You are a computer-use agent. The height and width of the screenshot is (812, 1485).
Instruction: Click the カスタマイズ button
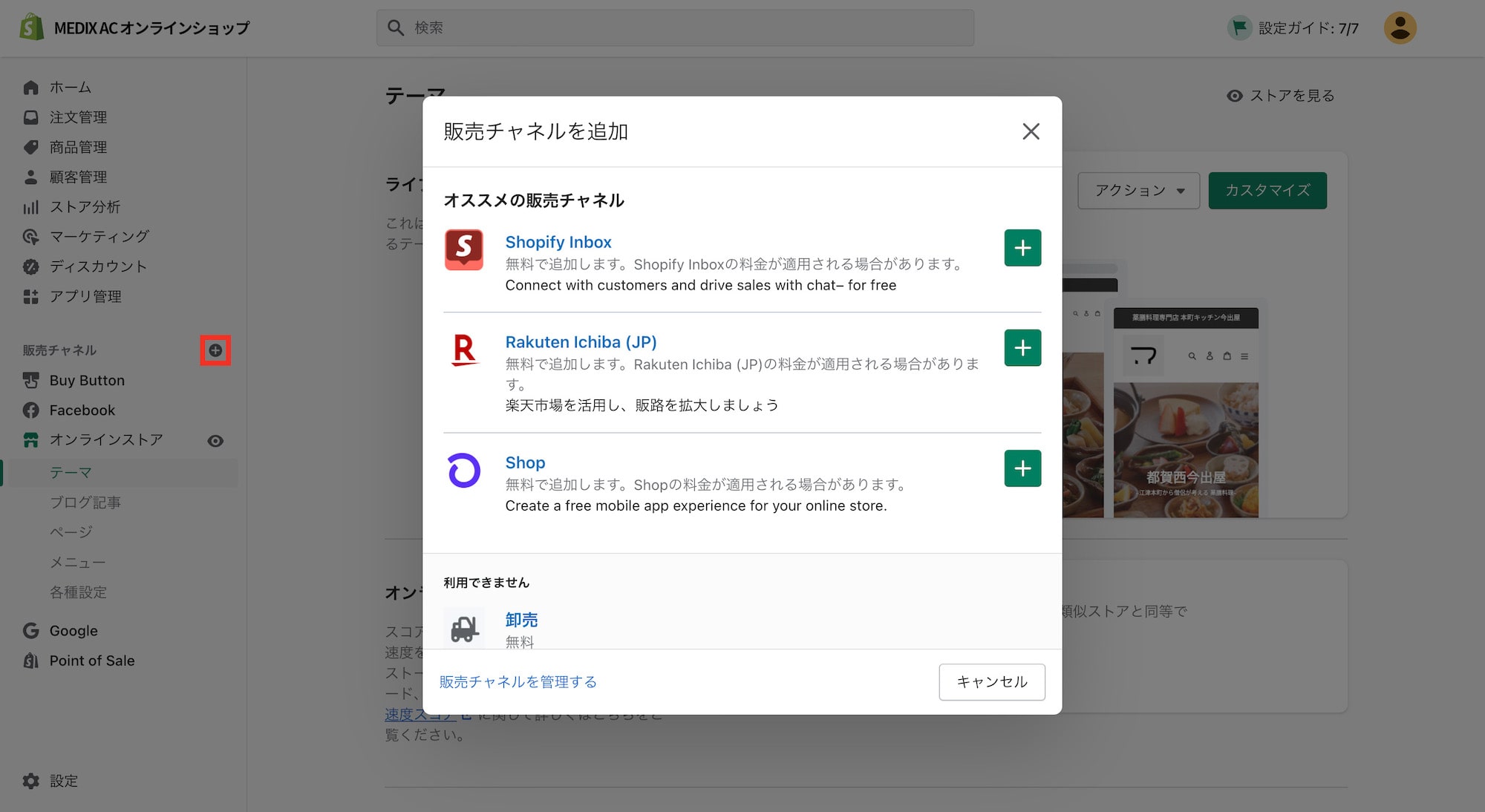(1267, 191)
